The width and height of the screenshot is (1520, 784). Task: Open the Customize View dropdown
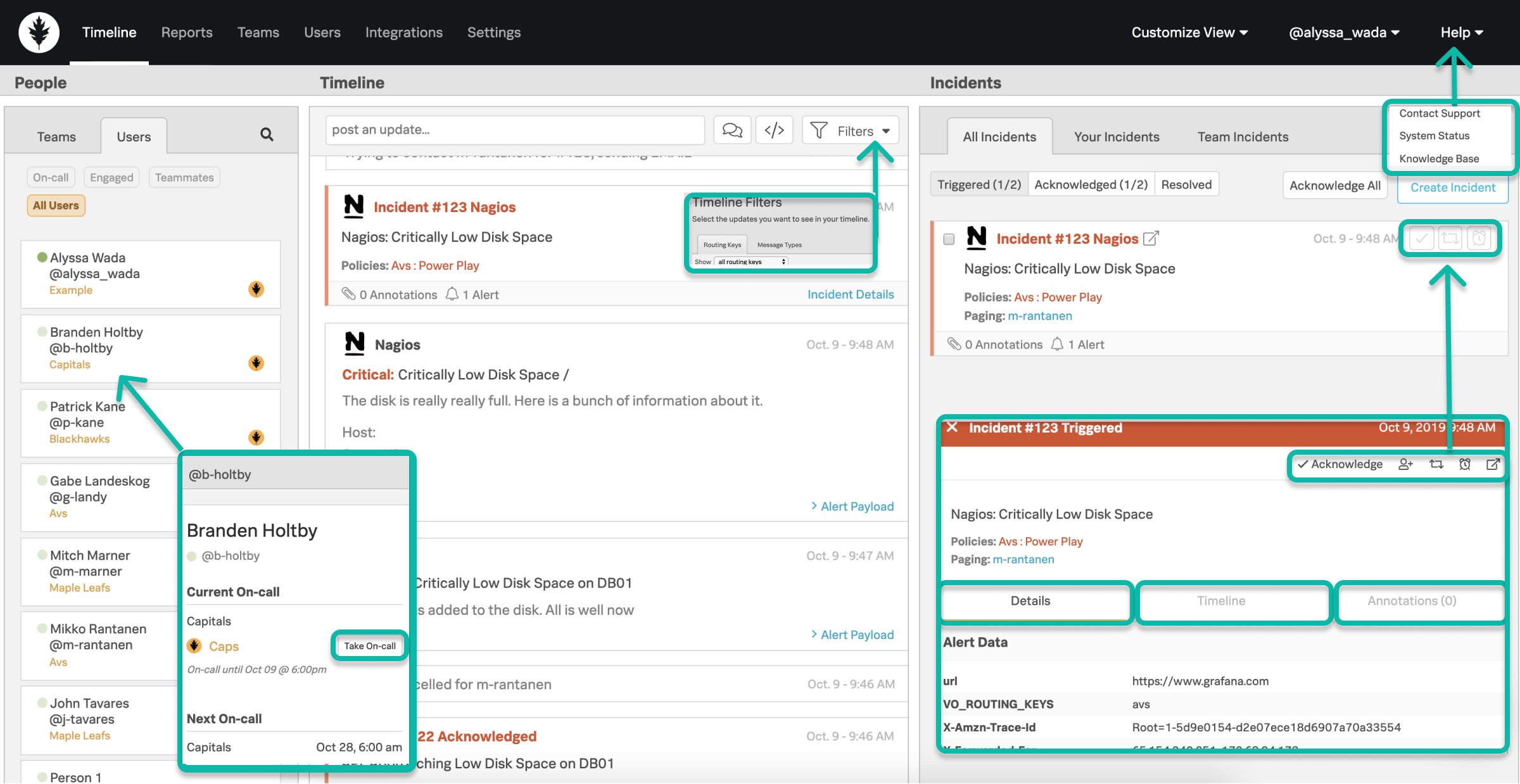click(x=1189, y=32)
